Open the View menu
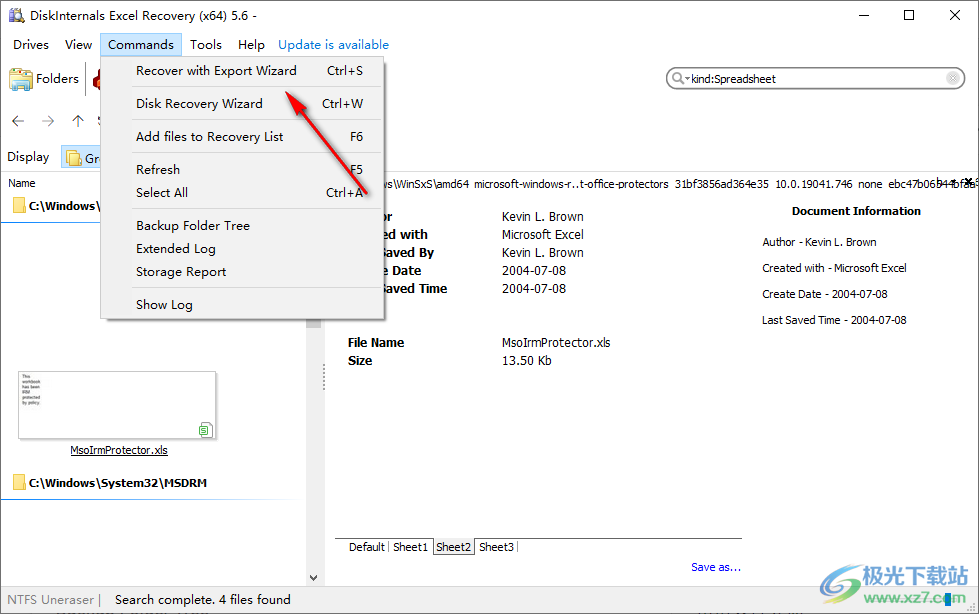979x614 pixels. click(78, 45)
